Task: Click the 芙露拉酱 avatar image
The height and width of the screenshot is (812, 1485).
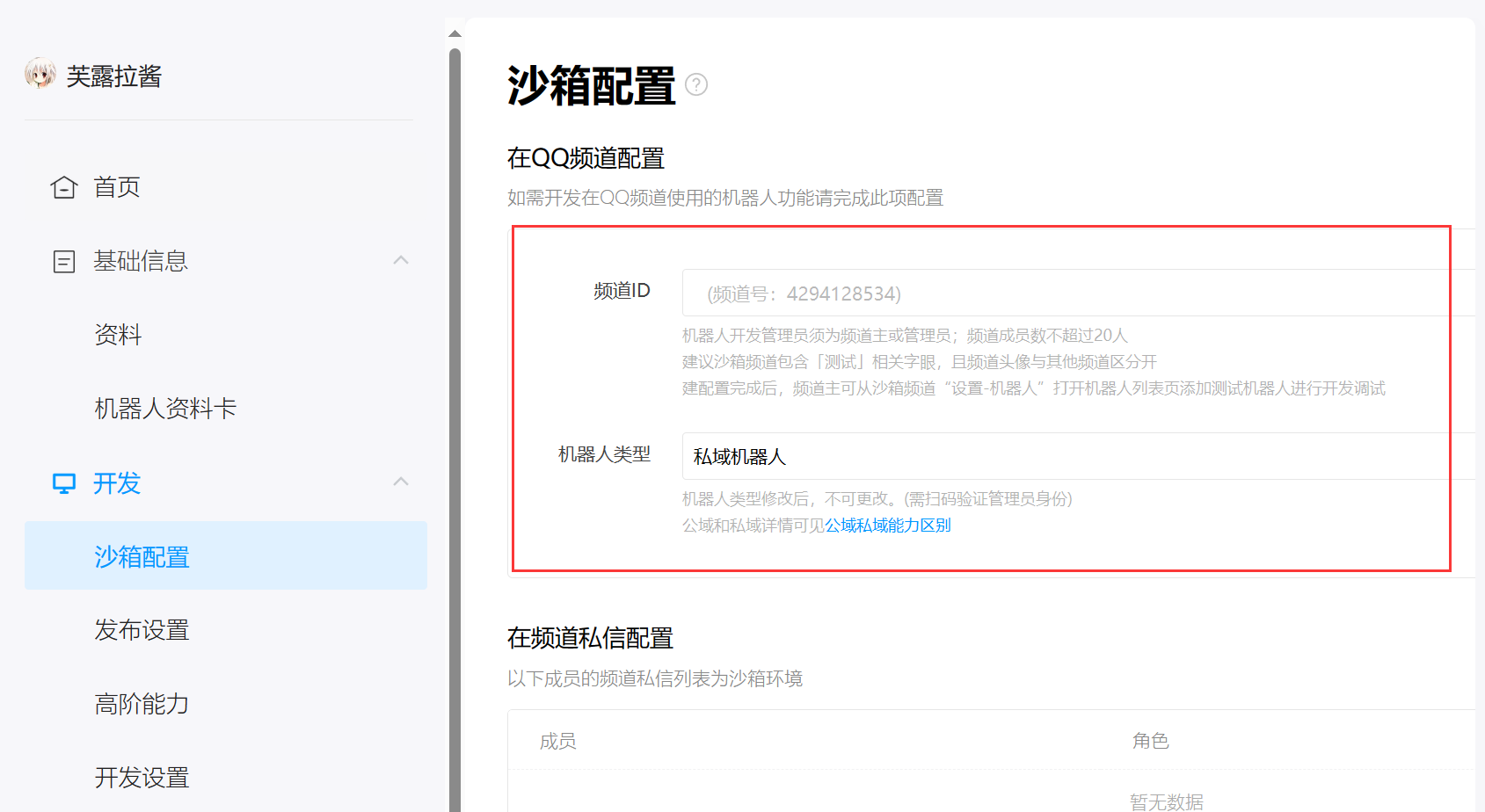Action: point(40,75)
